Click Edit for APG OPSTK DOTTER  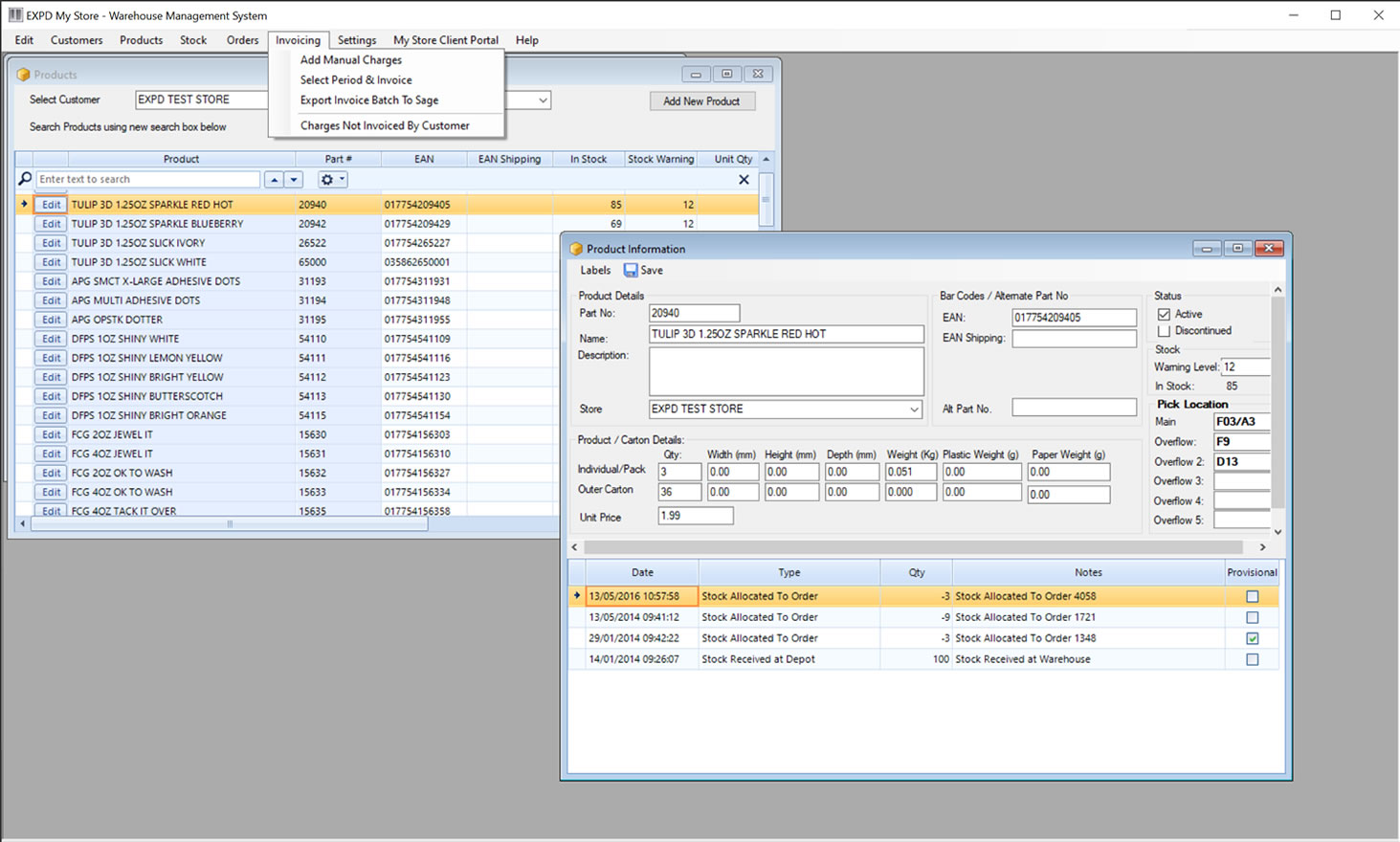(x=51, y=320)
